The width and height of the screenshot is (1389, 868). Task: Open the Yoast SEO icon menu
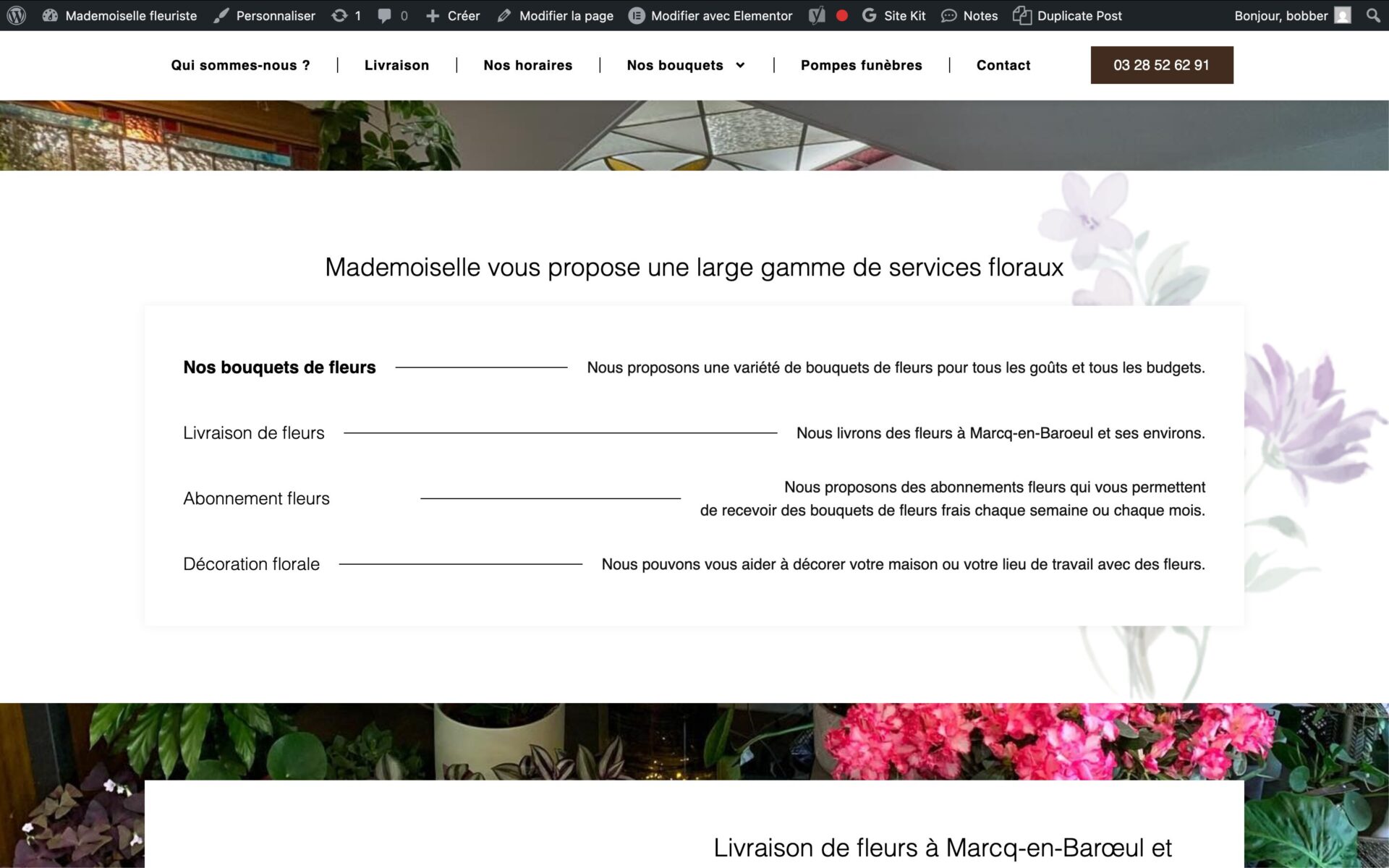[x=817, y=15]
